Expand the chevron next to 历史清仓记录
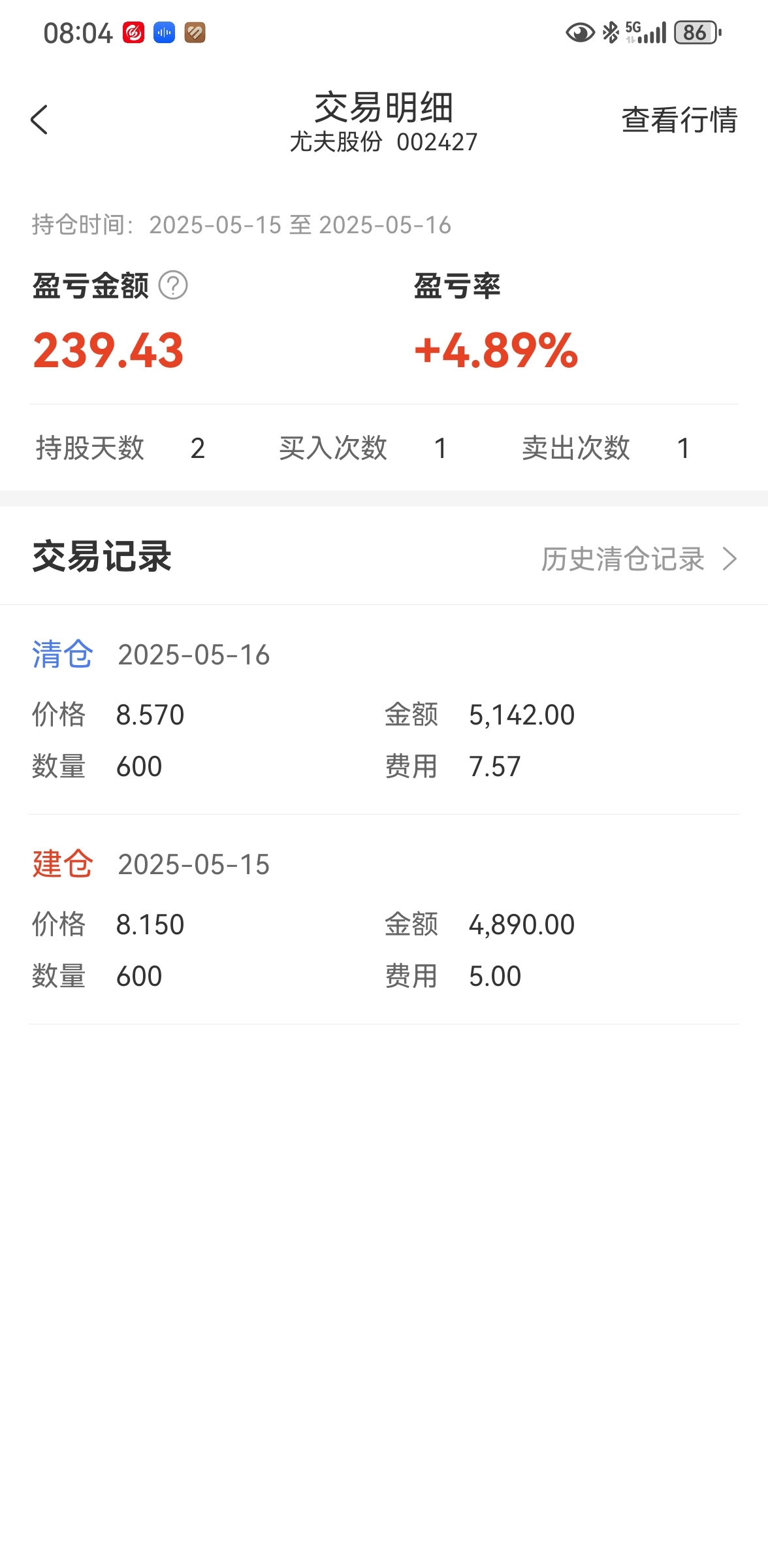 pyautogui.click(x=729, y=559)
